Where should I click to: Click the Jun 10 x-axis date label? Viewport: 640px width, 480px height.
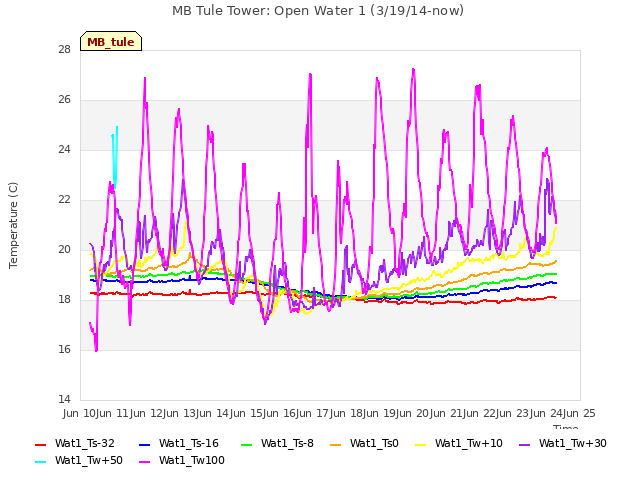tap(80, 413)
